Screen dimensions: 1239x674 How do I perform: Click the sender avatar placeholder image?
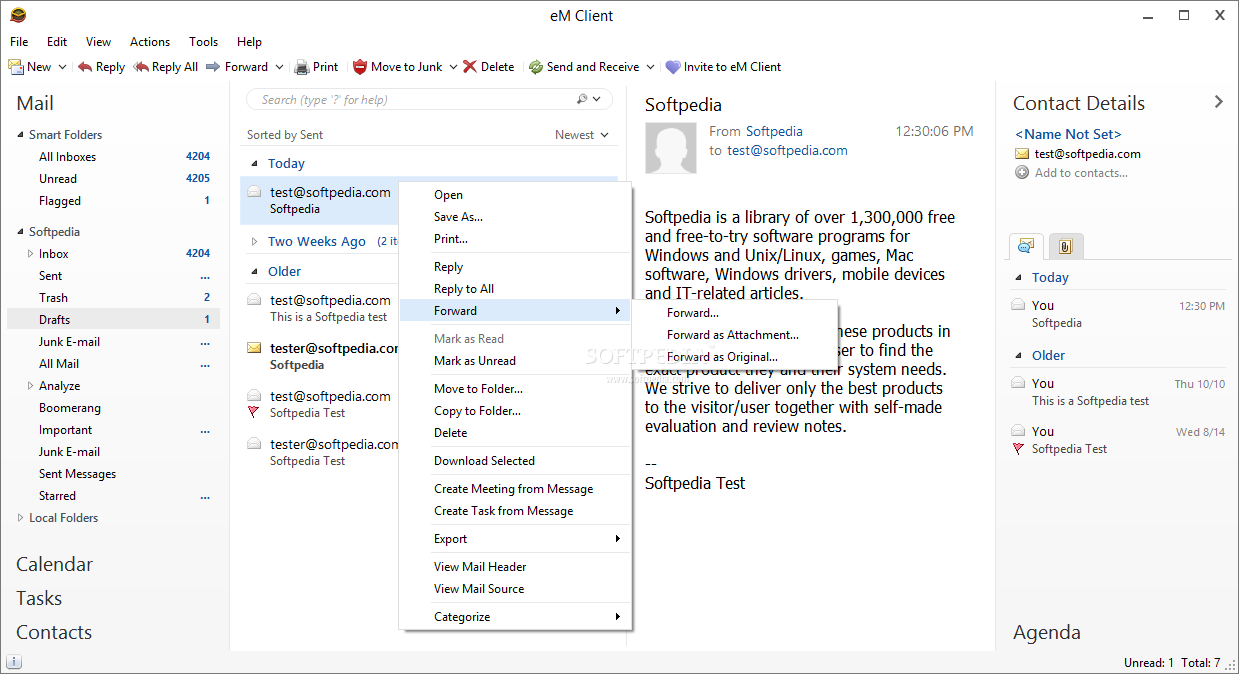click(x=671, y=148)
